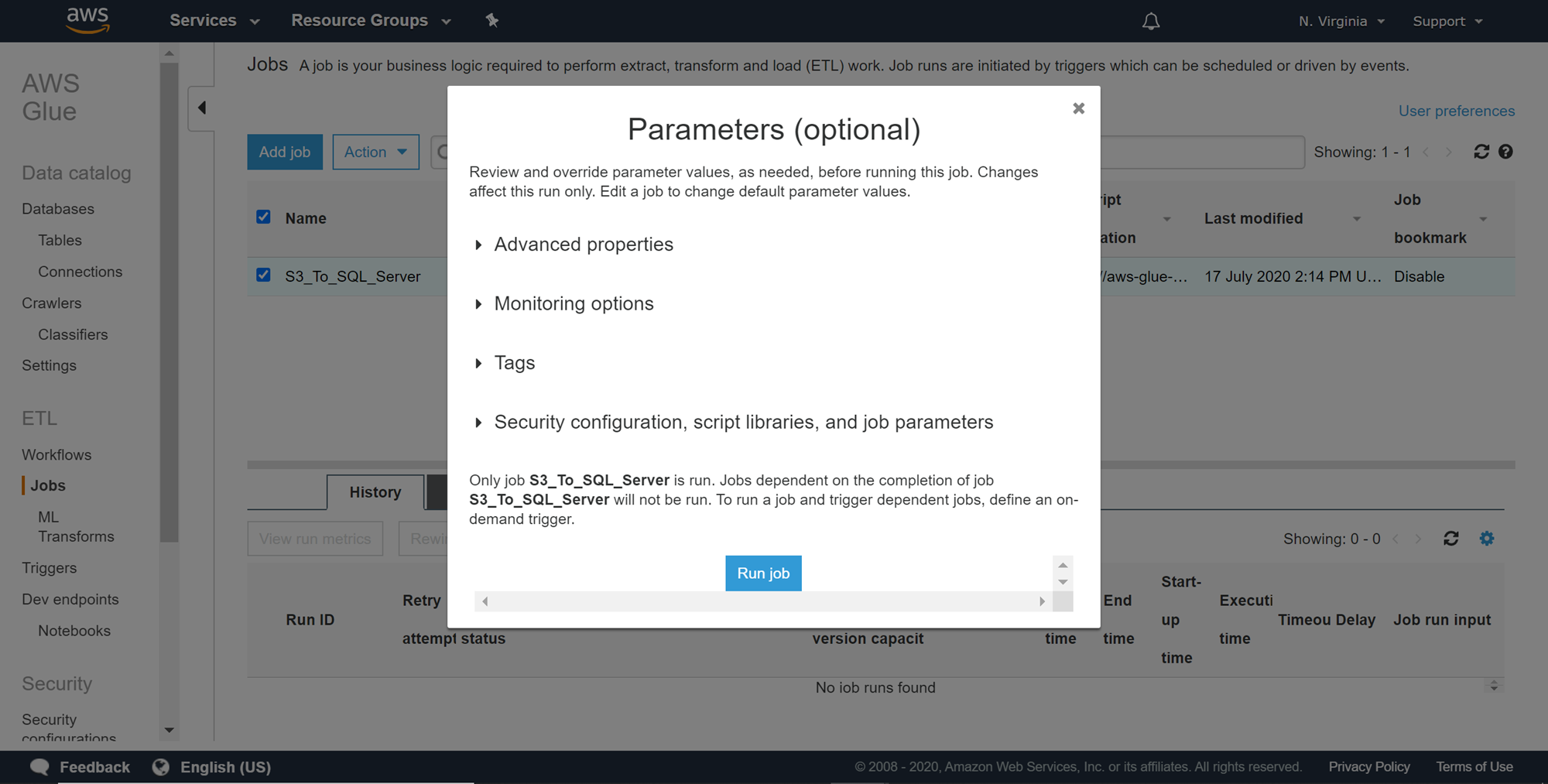Open the jobs help question-mark icon
1548x784 pixels.
pos(1505,152)
